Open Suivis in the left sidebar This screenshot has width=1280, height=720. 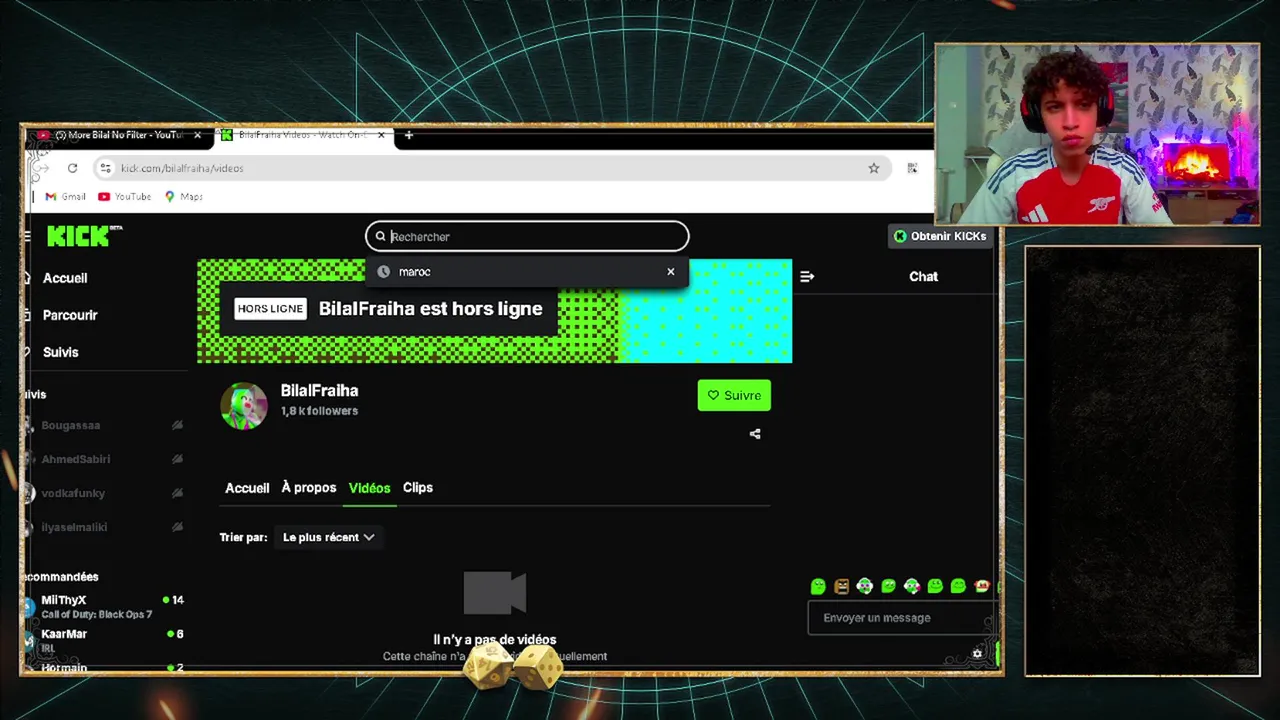pos(60,352)
